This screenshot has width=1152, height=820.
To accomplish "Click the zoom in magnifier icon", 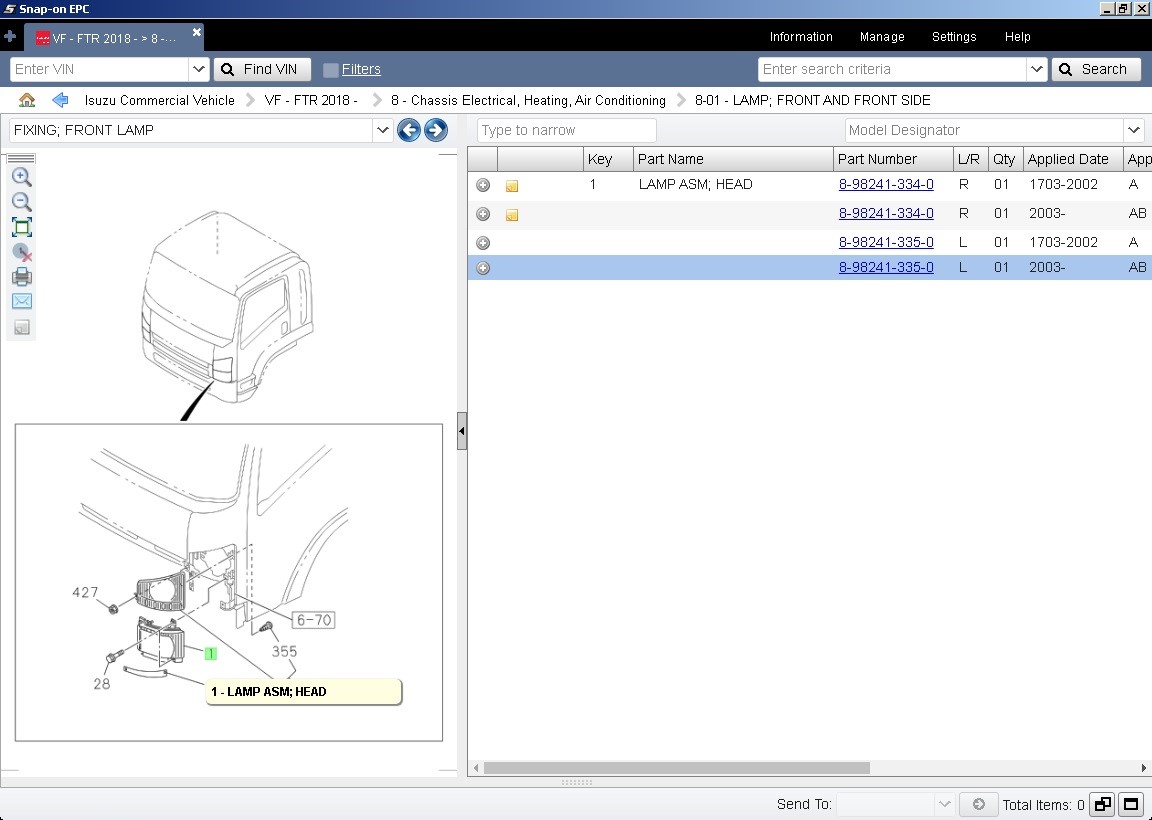I will click(x=21, y=177).
